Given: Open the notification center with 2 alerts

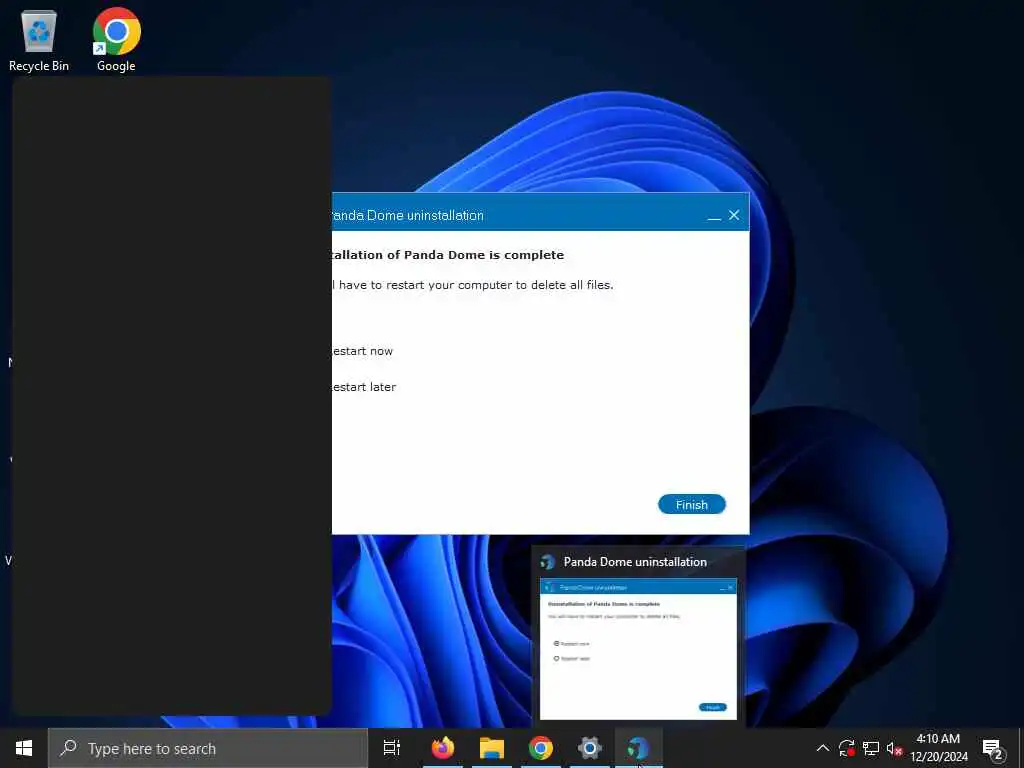Looking at the screenshot, I should click(x=993, y=748).
